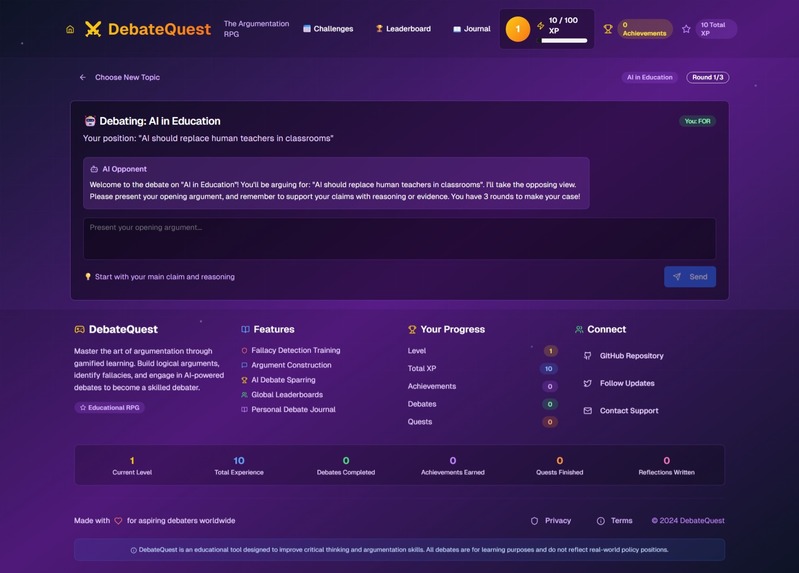Click the disclaimer info icon
Image resolution: width=799 pixels, height=573 pixels.
tap(134, 551)
